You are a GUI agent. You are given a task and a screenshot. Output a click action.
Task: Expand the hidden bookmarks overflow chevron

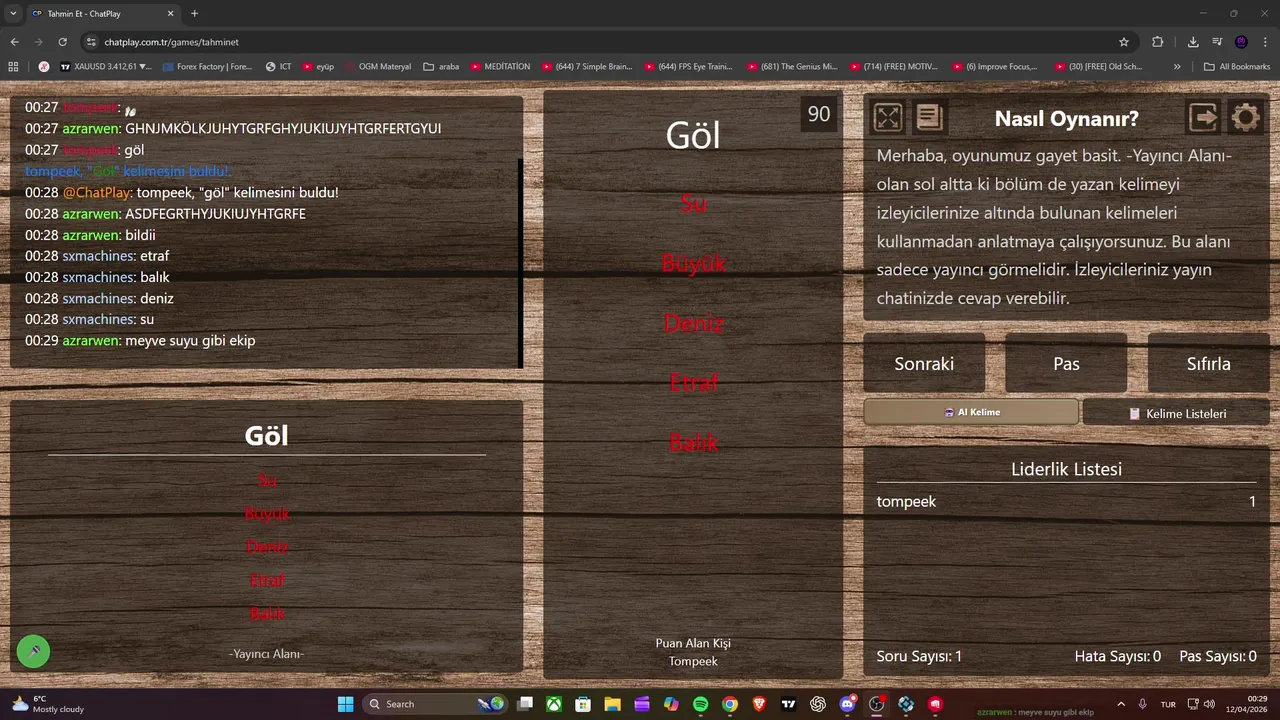pos(1177,67)
